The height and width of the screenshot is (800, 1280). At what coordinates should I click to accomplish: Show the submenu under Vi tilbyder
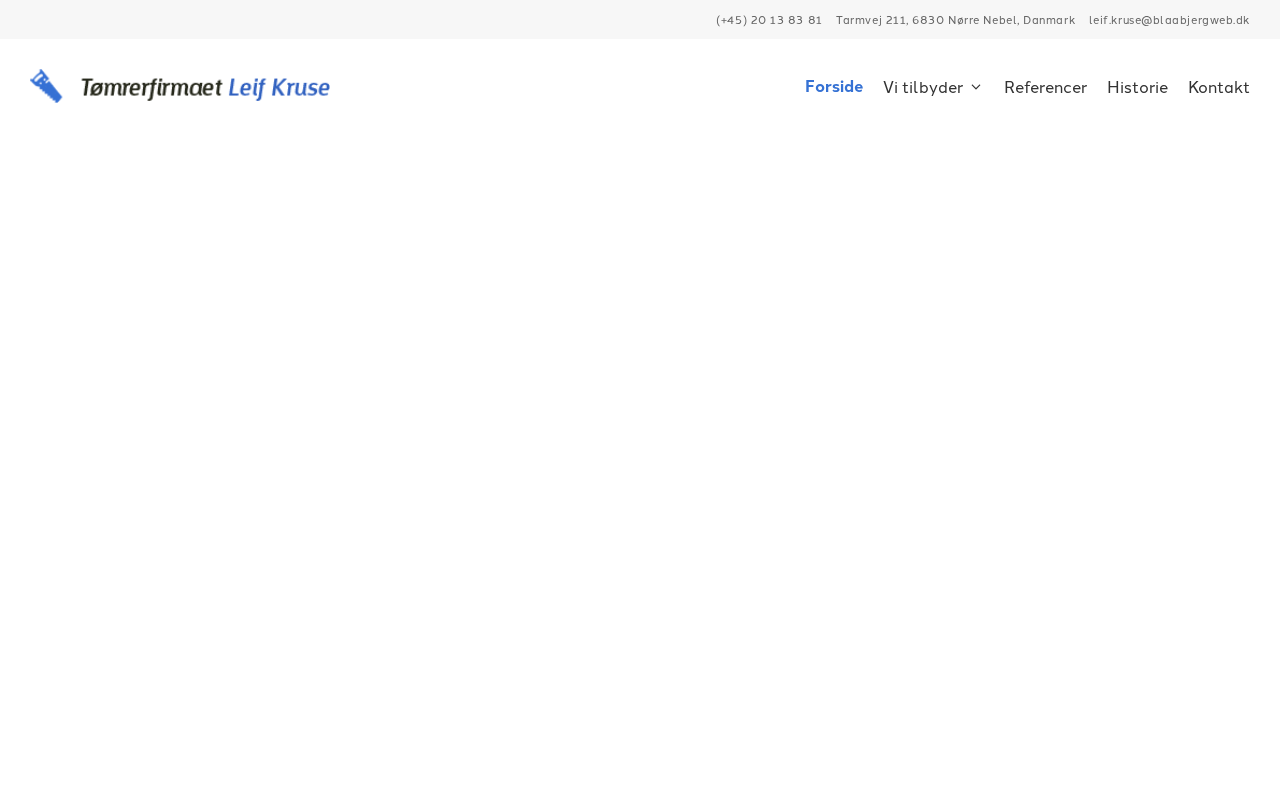[x=933, y=87]
